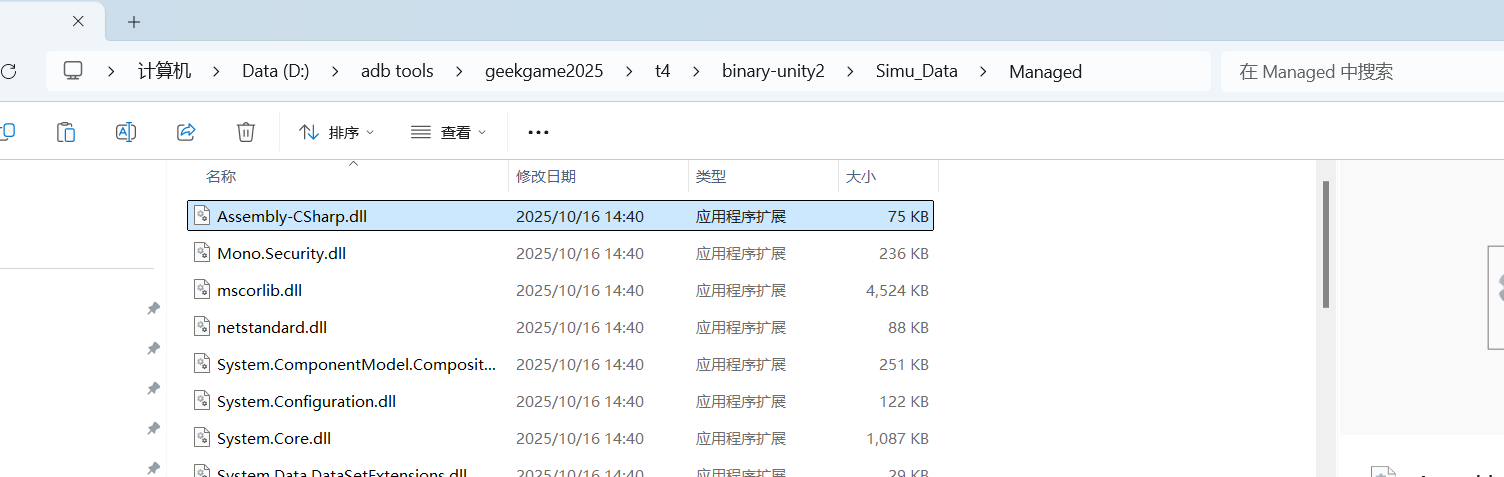Sort by 名称 column header
Viewport: 1504px width, 477px height.
point(221,176)
